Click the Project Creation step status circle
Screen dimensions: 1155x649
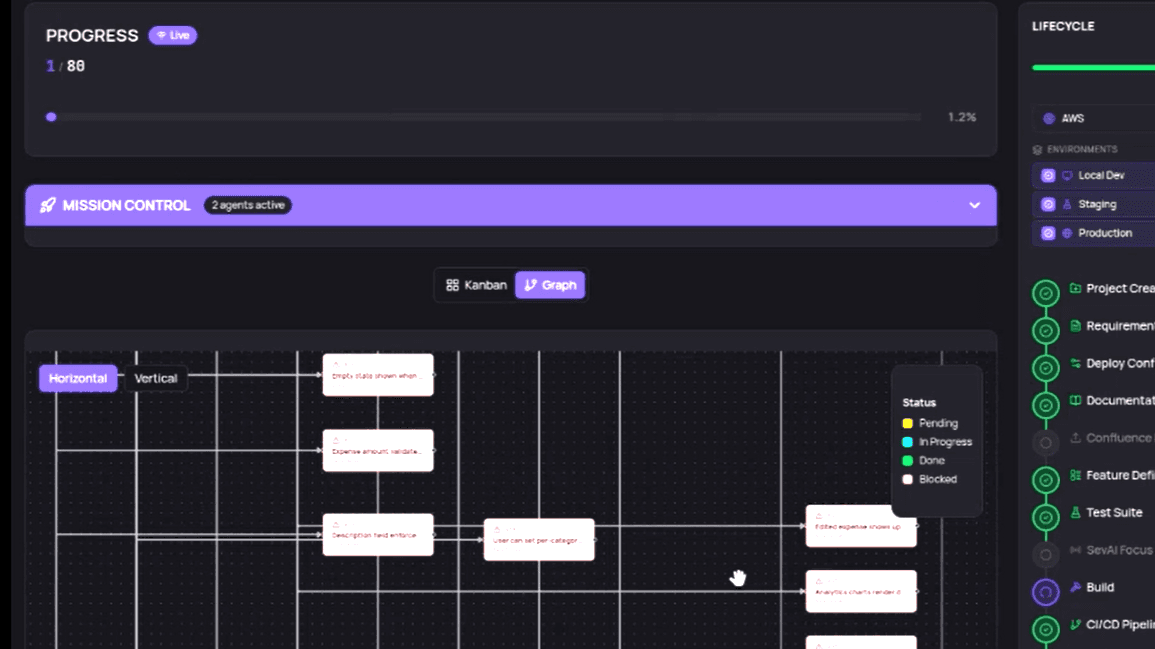[x=1045, y=293]
